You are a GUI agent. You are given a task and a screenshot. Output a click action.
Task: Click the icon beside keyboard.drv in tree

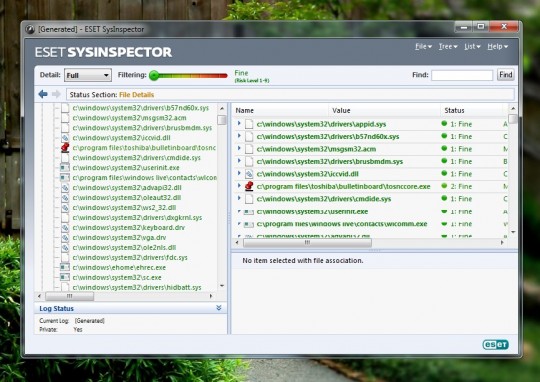click(65, 228)
